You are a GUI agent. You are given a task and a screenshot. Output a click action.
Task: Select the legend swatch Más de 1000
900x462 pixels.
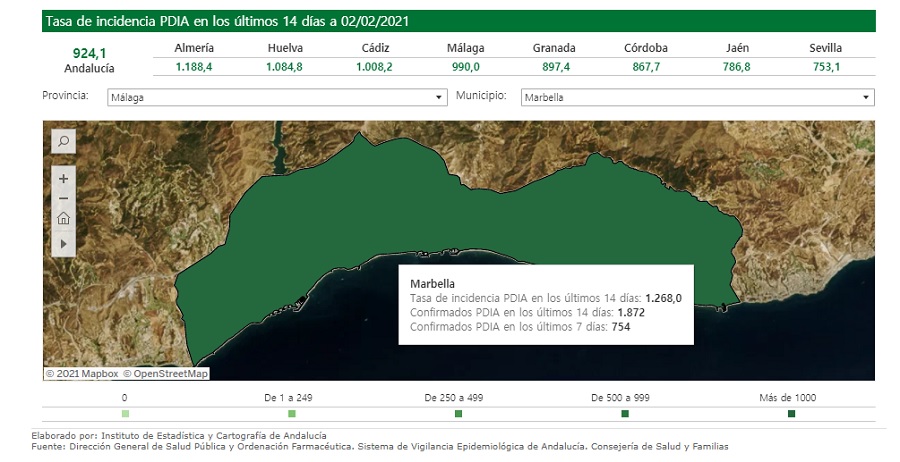click(x=792, y=414)
